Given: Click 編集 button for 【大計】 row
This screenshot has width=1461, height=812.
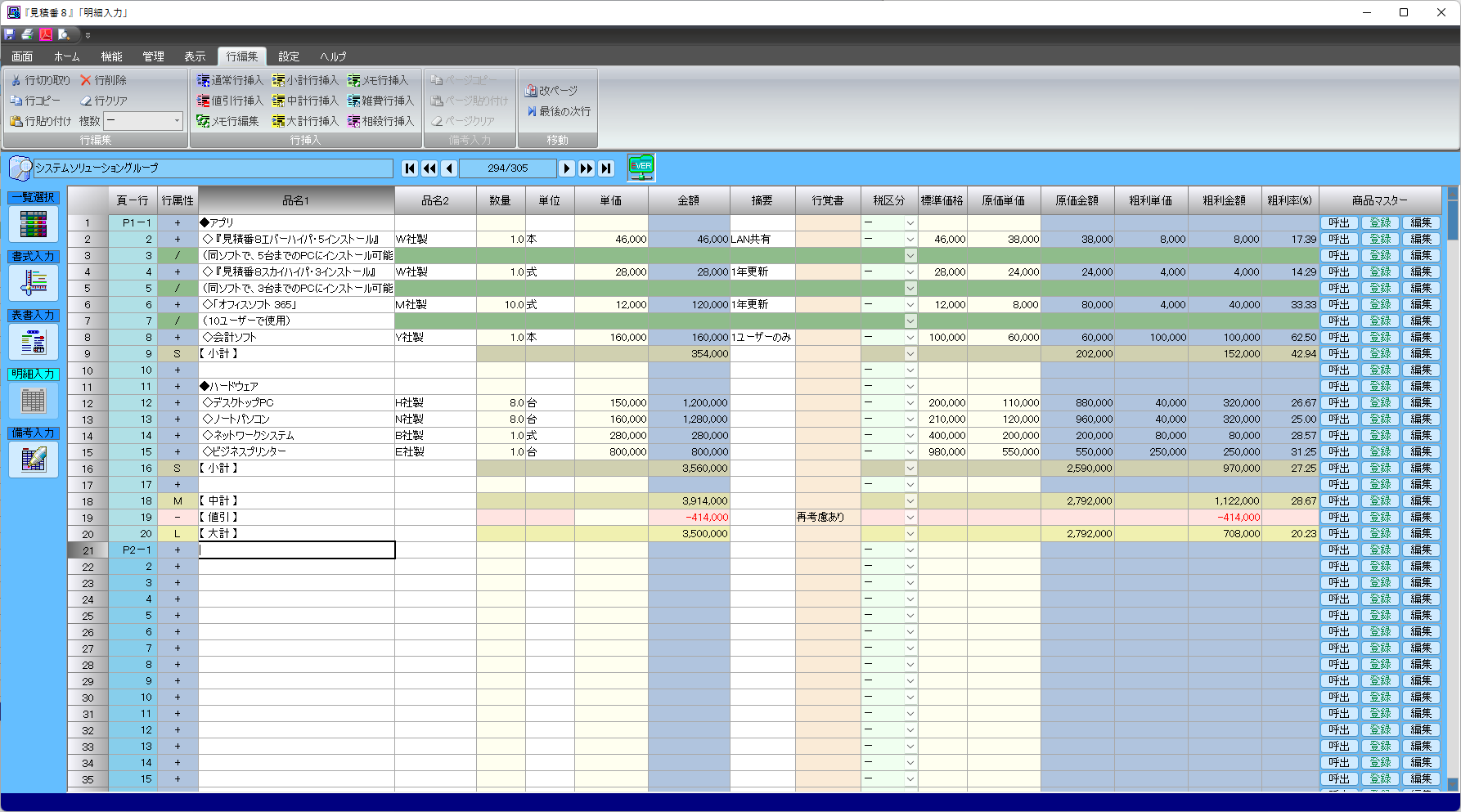Looking at the screenshot, I should pyautogui.click(x=1421, y=534).
